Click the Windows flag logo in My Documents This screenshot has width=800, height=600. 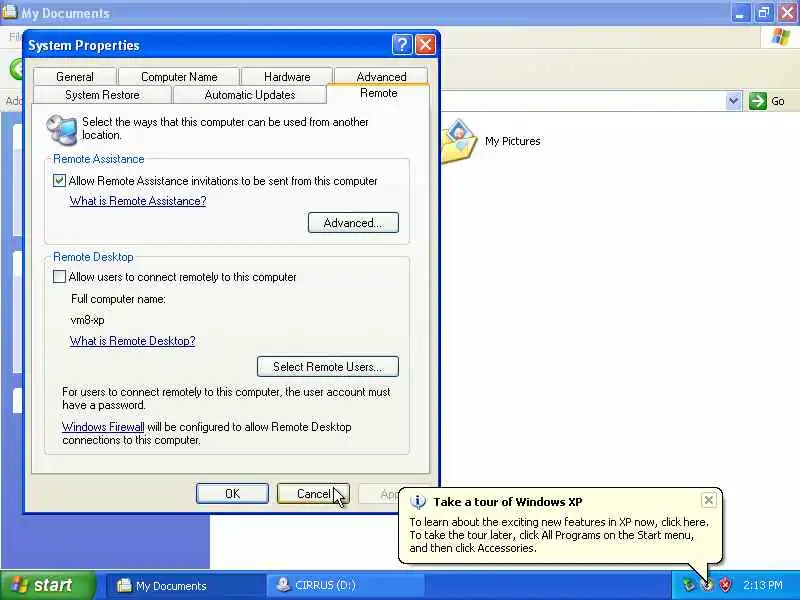coord(780,37)
